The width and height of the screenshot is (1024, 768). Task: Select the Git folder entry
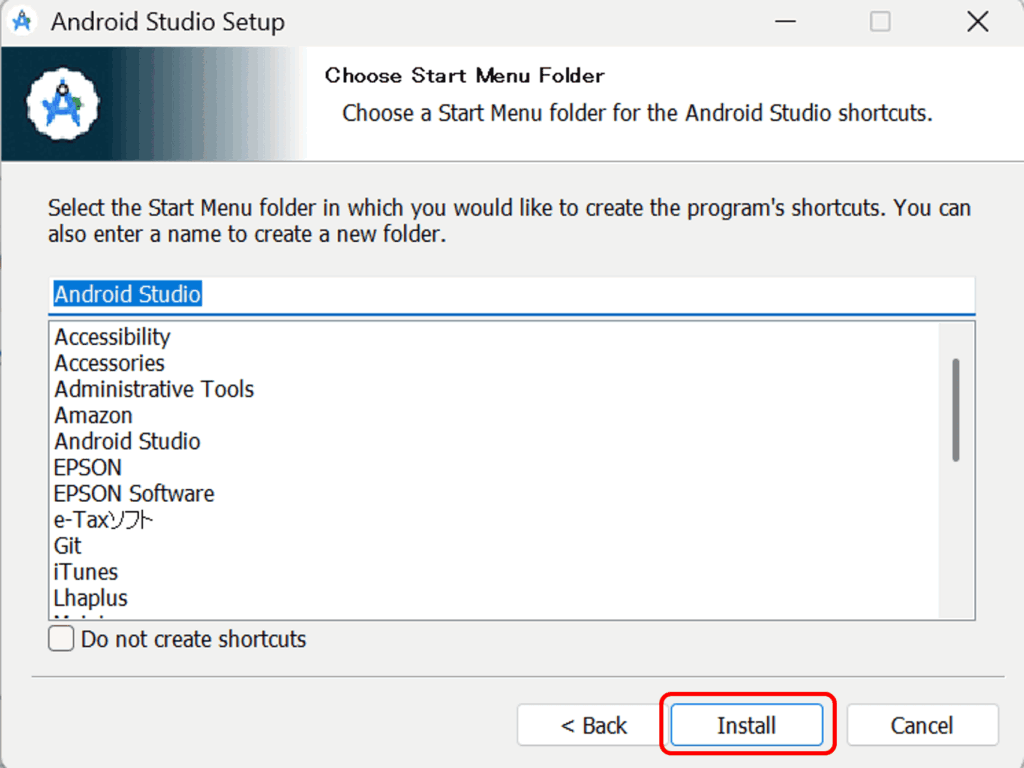pyautogui.click(x=68, y=546)
